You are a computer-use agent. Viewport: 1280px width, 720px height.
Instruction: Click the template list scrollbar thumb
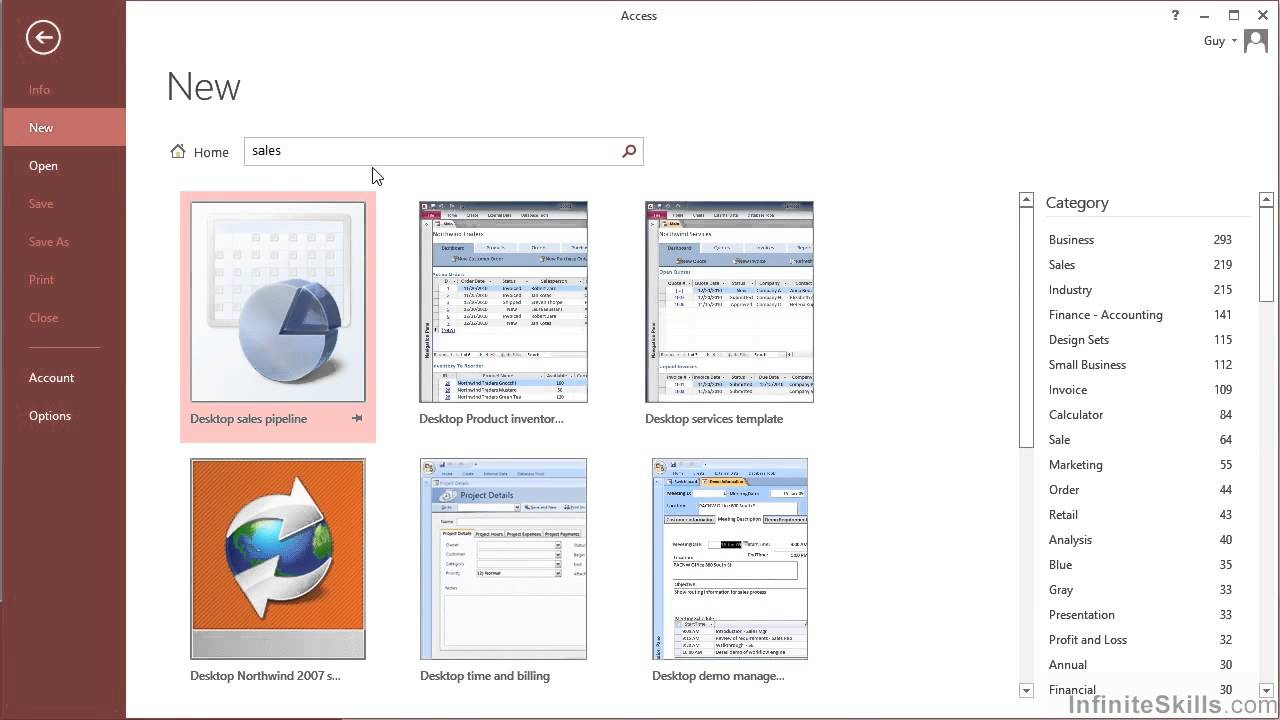(1026, 328)
